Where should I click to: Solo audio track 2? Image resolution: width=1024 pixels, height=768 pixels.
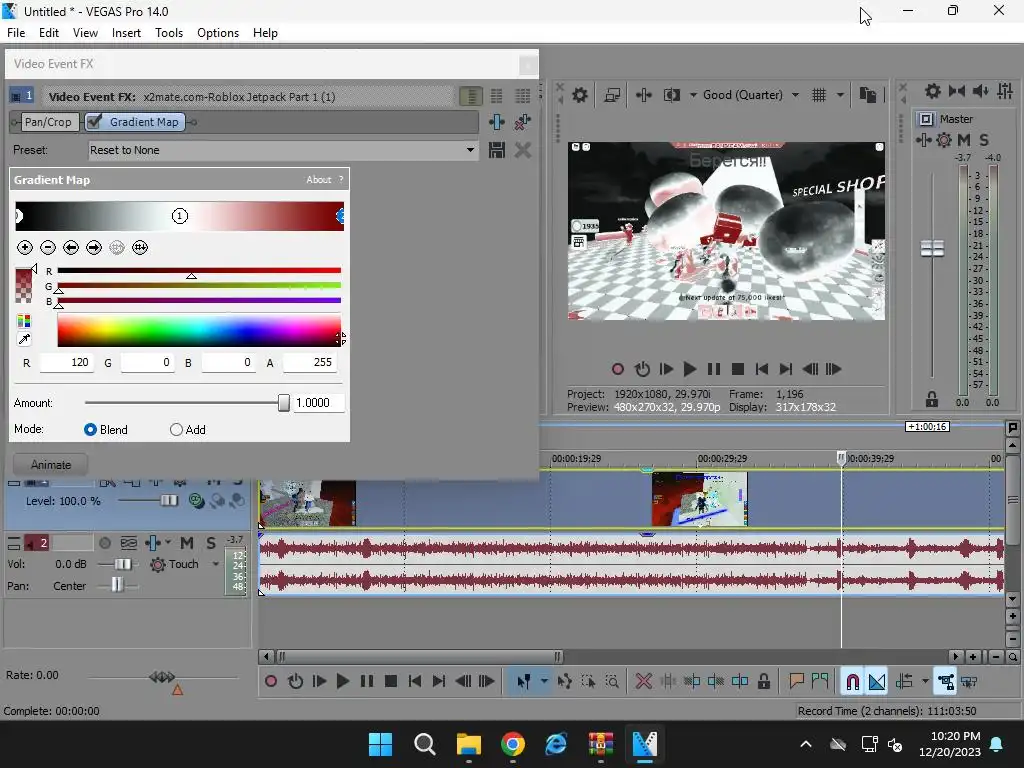click(211, 543)
